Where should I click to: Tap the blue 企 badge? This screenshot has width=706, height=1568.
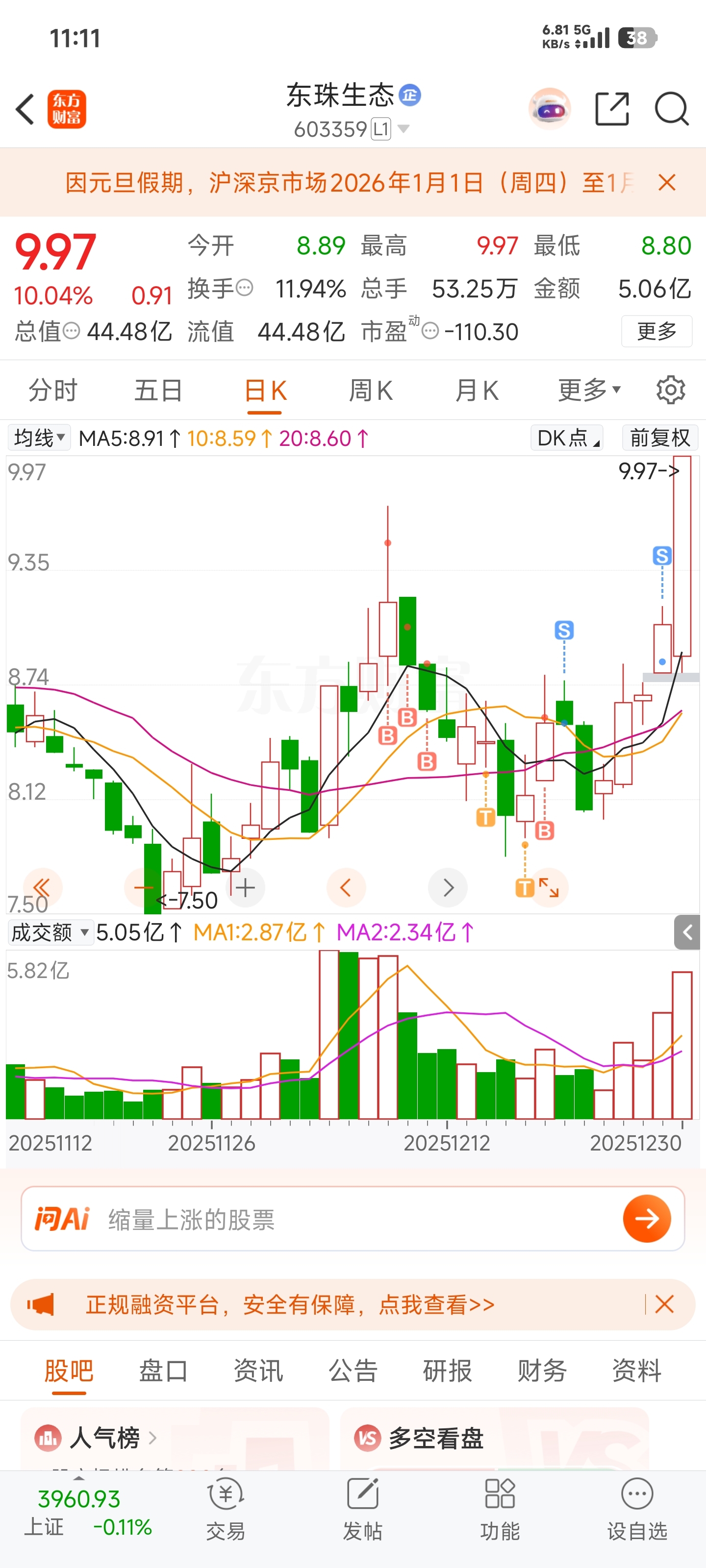(410, 95)
